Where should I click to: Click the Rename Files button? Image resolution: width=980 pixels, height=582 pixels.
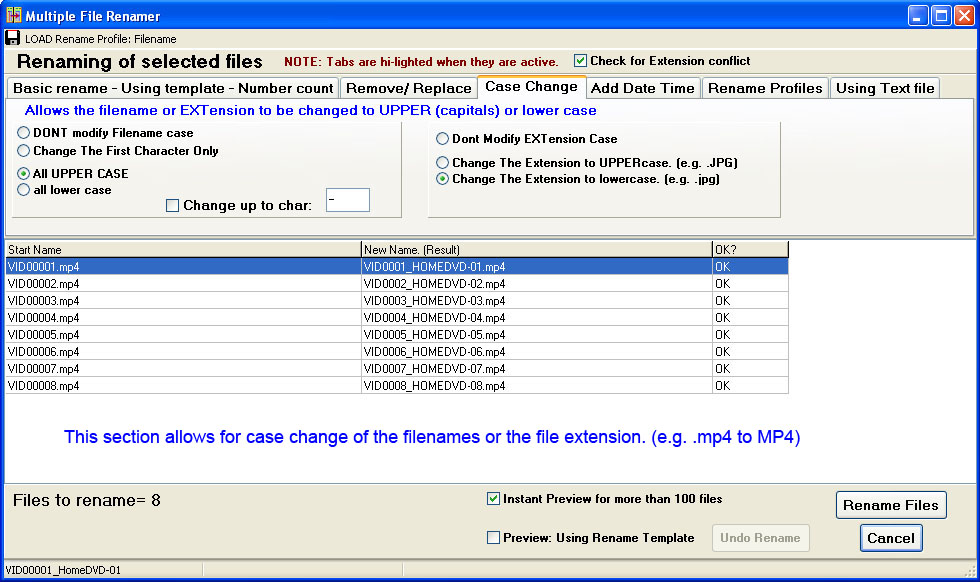[x=891, y=505]
